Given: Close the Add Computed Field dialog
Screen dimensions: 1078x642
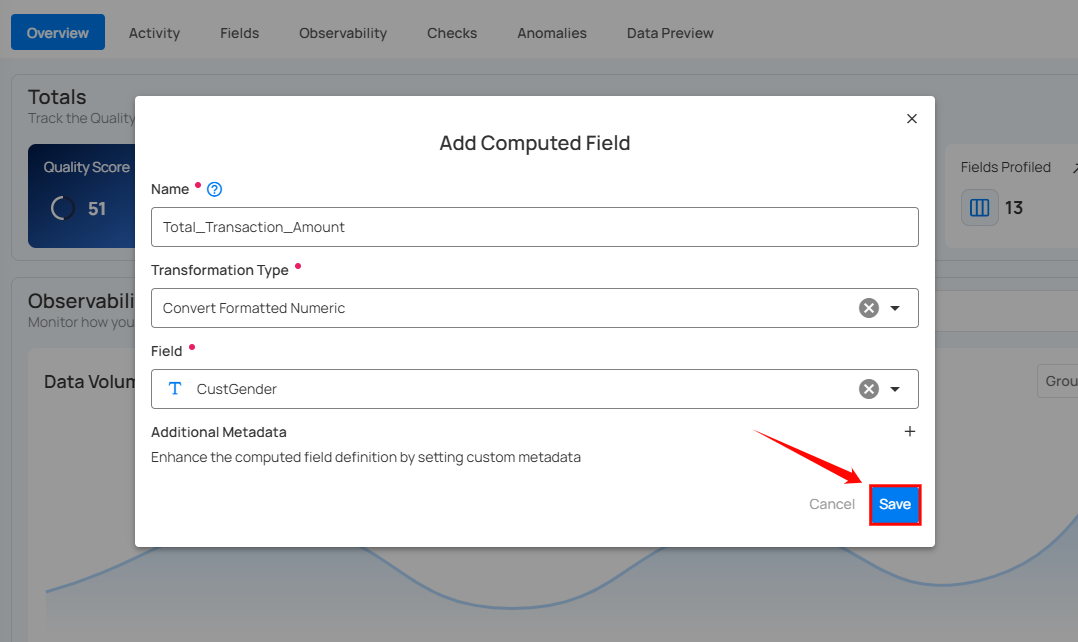Looking at the screenshot, I should [911, 118].
